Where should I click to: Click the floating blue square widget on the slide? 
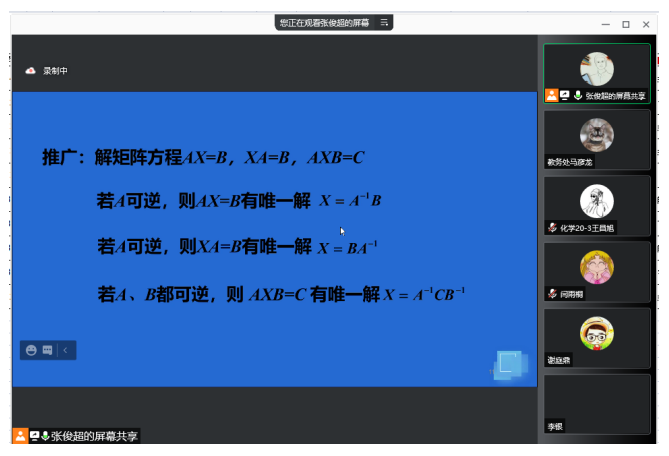click(510, 364)
